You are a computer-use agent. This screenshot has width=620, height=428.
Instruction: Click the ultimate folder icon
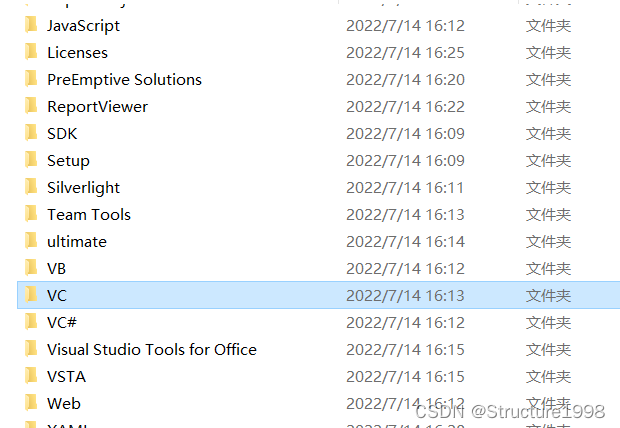(x=31, y=241)
